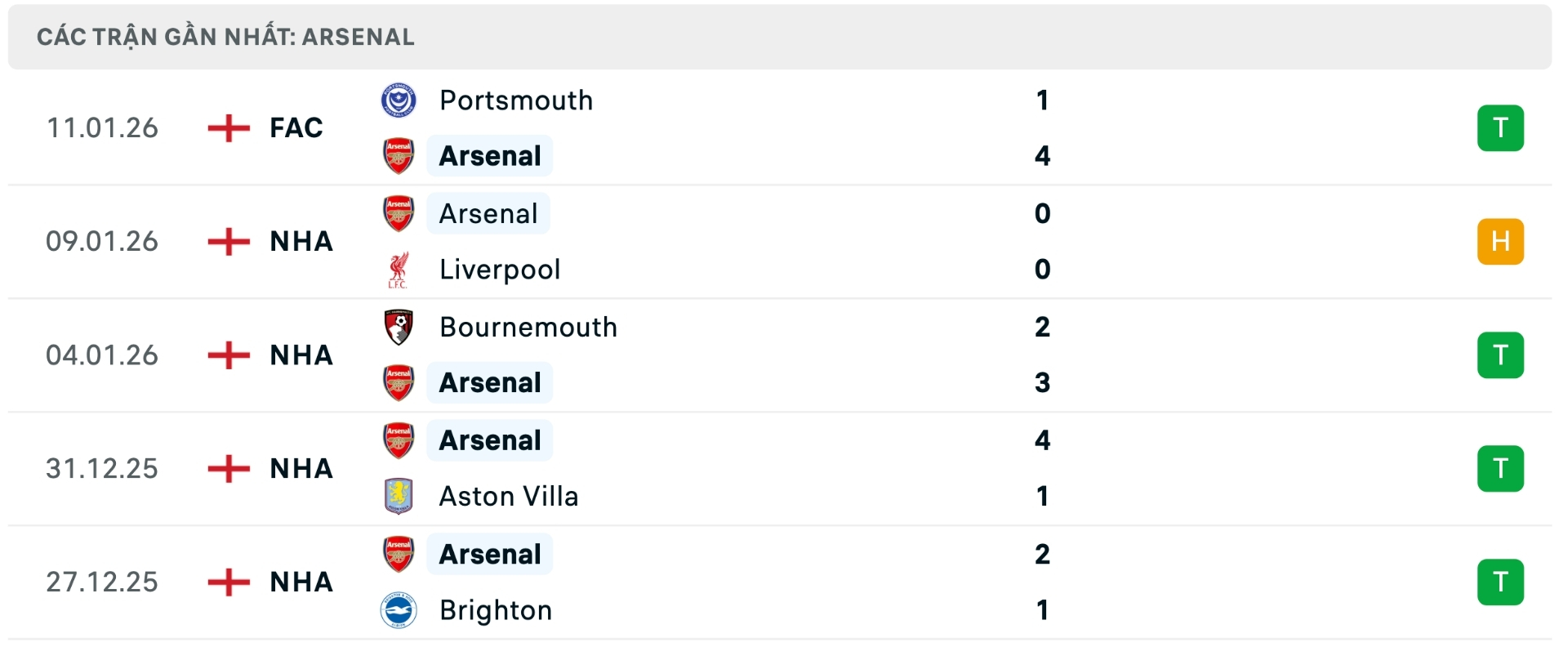
Task: Select the NHA competition tag on 27.12.25 row
Action: pyautogui.click(x=301, y=582)
